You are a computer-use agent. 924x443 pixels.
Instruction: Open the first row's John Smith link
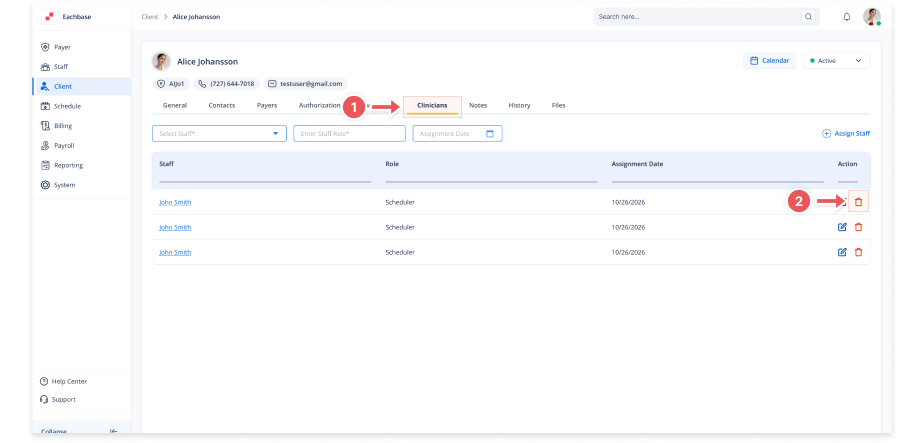175,202
